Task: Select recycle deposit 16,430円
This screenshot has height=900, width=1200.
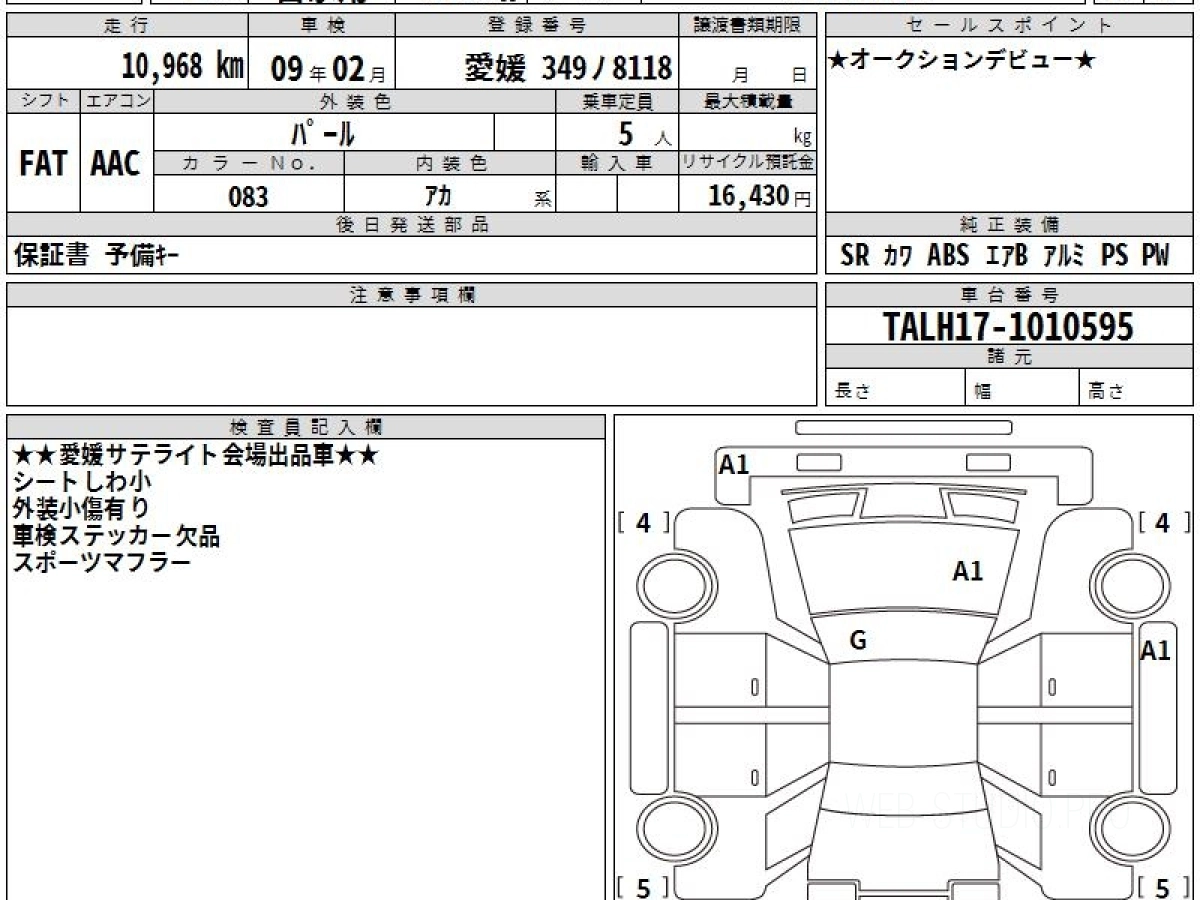Action: [x=759, y=196]
